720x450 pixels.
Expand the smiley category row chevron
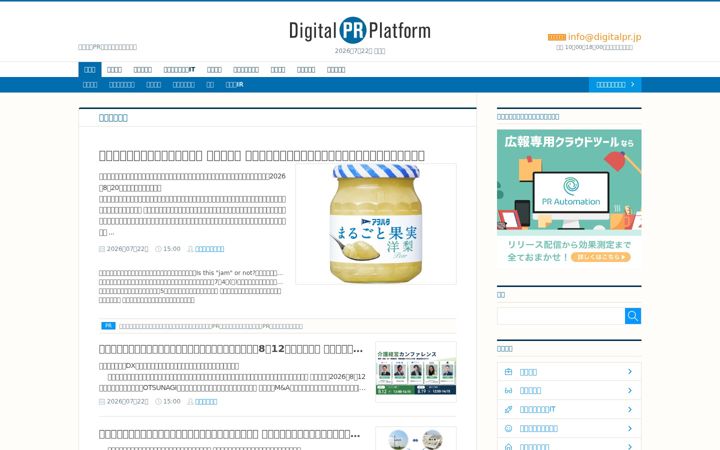click(x=630, y=428)
